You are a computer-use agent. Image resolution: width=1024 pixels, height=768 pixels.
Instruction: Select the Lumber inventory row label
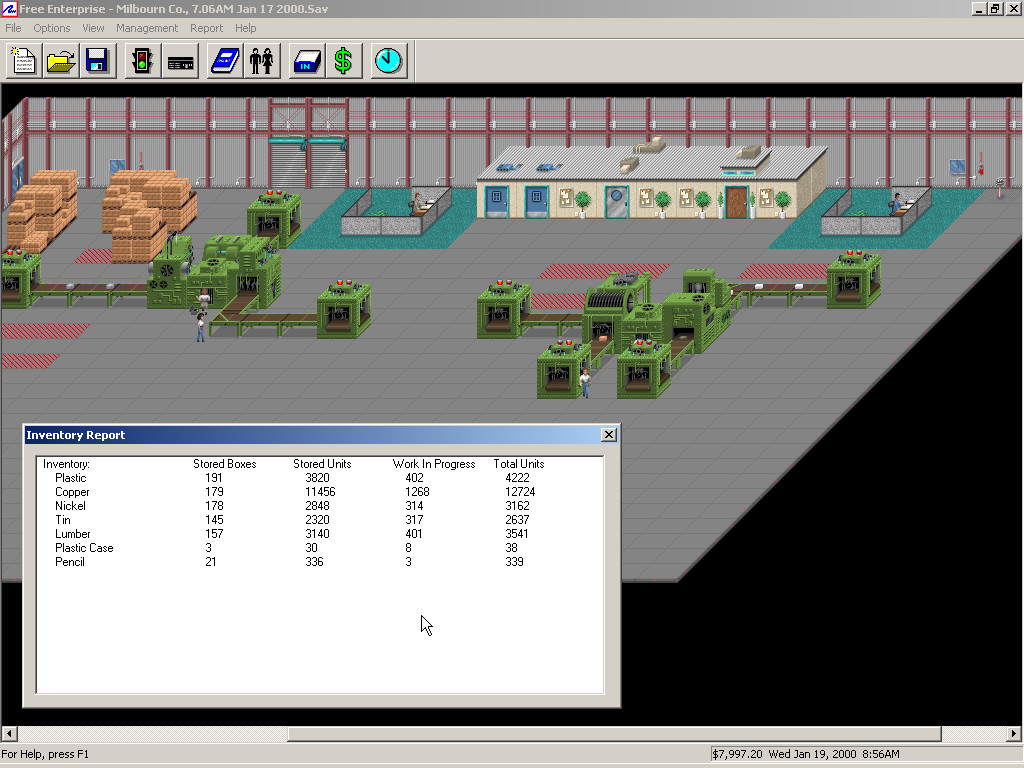tap(72, 534)
